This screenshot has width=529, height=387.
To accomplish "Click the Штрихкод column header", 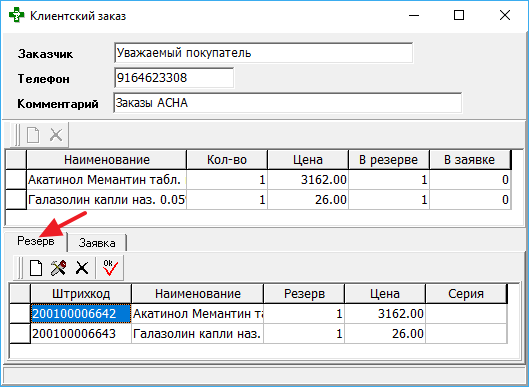I will point(81,294).
